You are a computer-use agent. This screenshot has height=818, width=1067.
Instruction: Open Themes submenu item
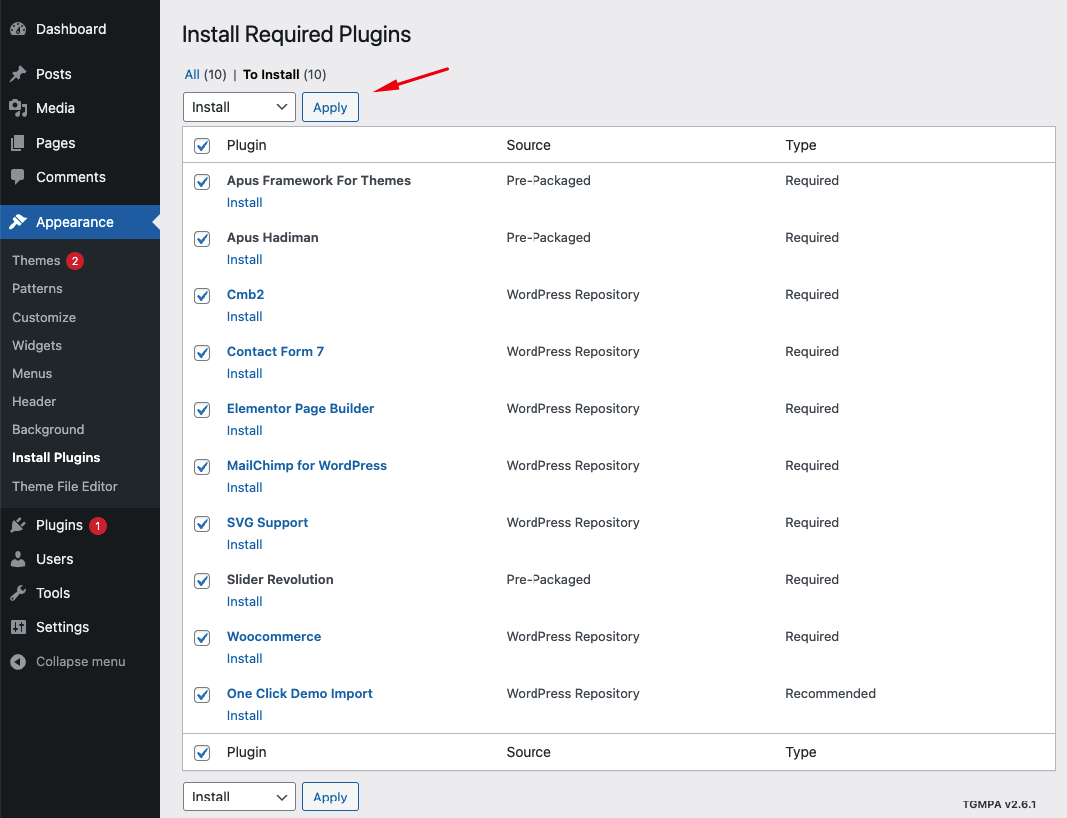tap(36, 260)
